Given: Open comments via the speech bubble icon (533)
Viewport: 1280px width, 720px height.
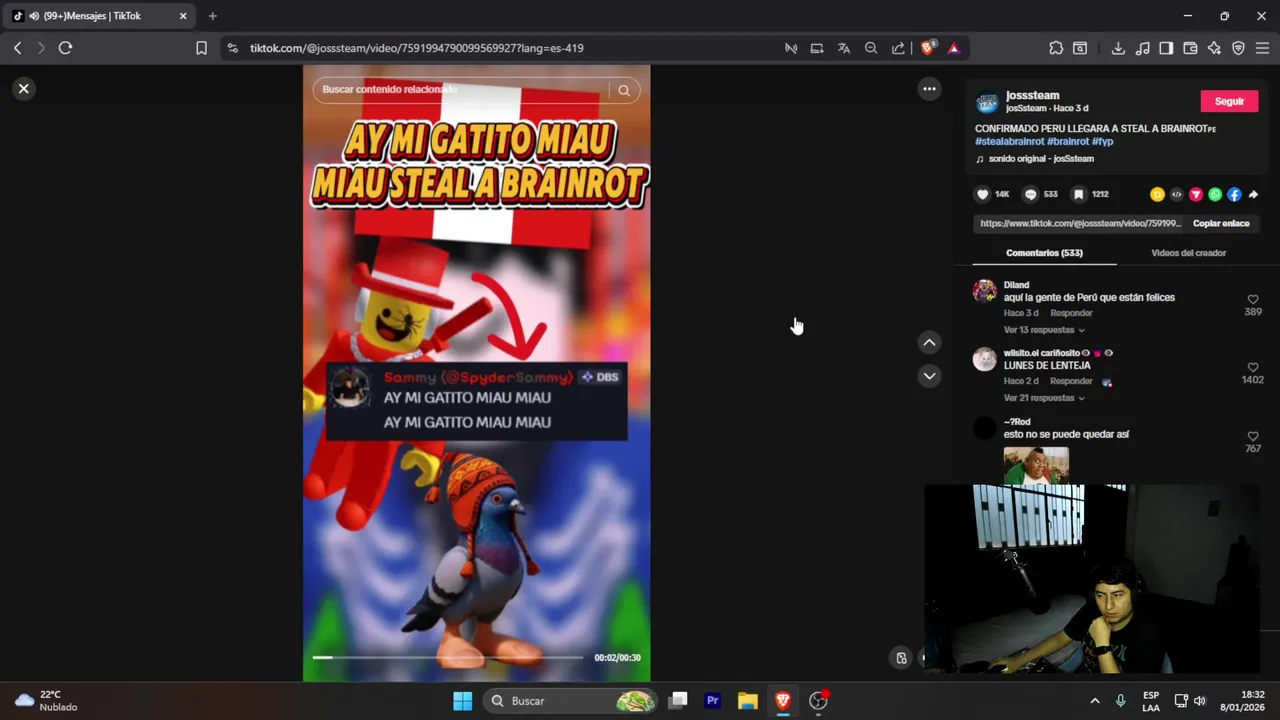Looking at the screenshot, I should (x=1030, y=195).
